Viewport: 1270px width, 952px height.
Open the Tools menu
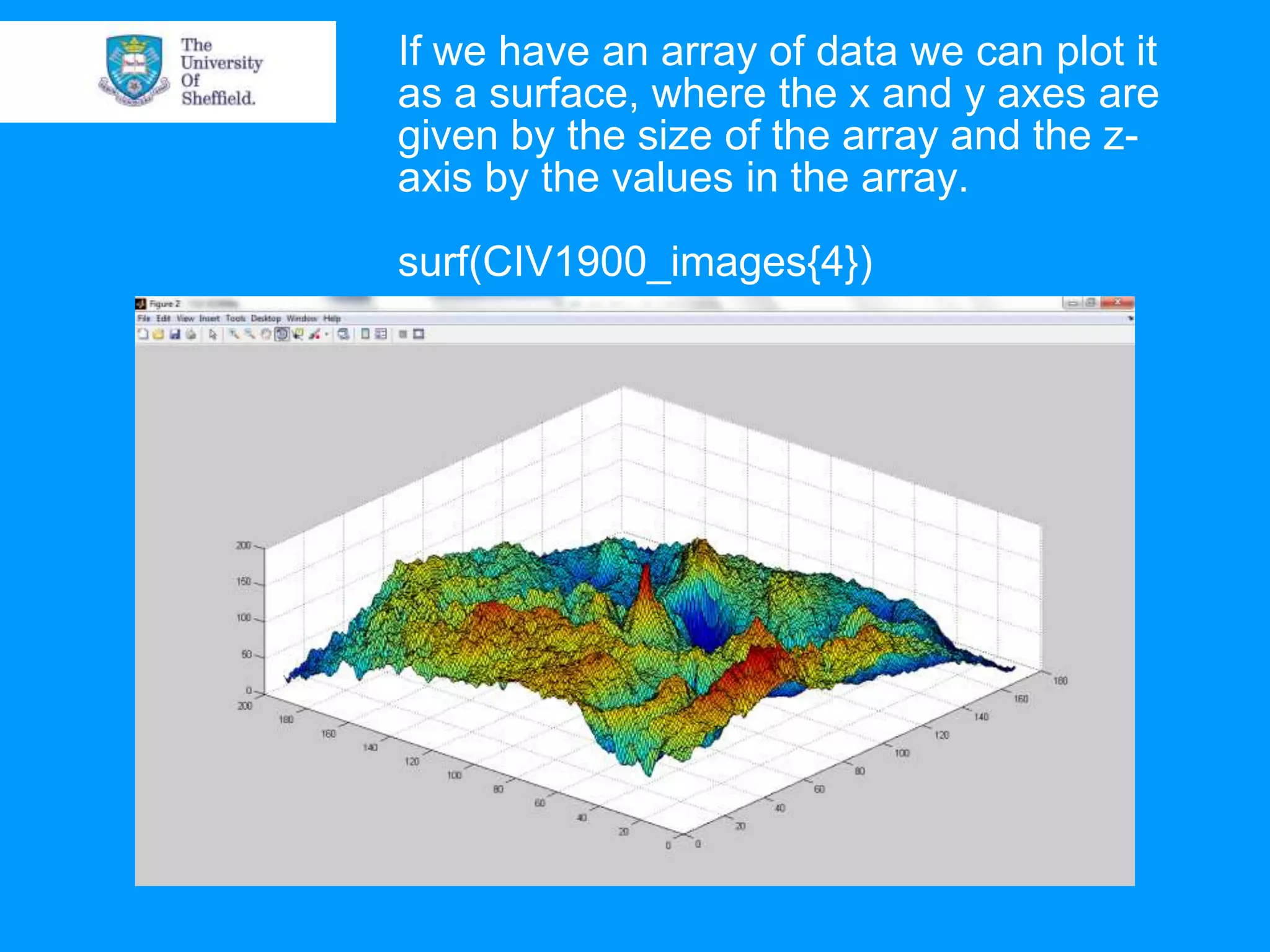(x=236, y=319)
